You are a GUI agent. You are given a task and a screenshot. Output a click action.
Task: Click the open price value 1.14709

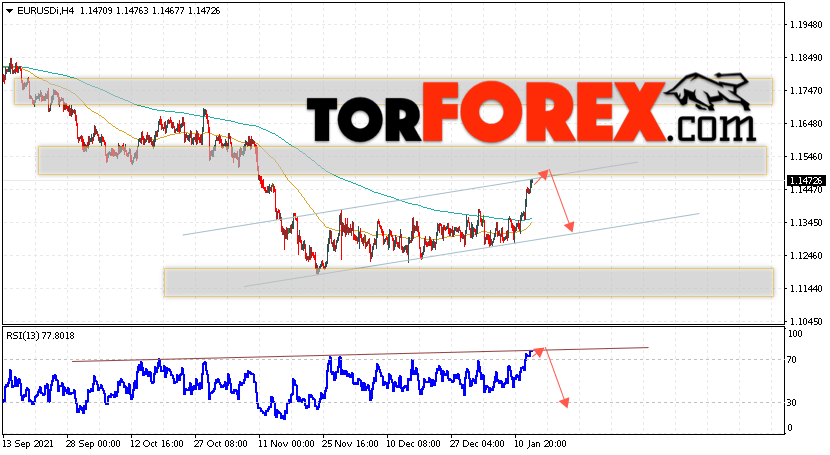click(95, 11)
